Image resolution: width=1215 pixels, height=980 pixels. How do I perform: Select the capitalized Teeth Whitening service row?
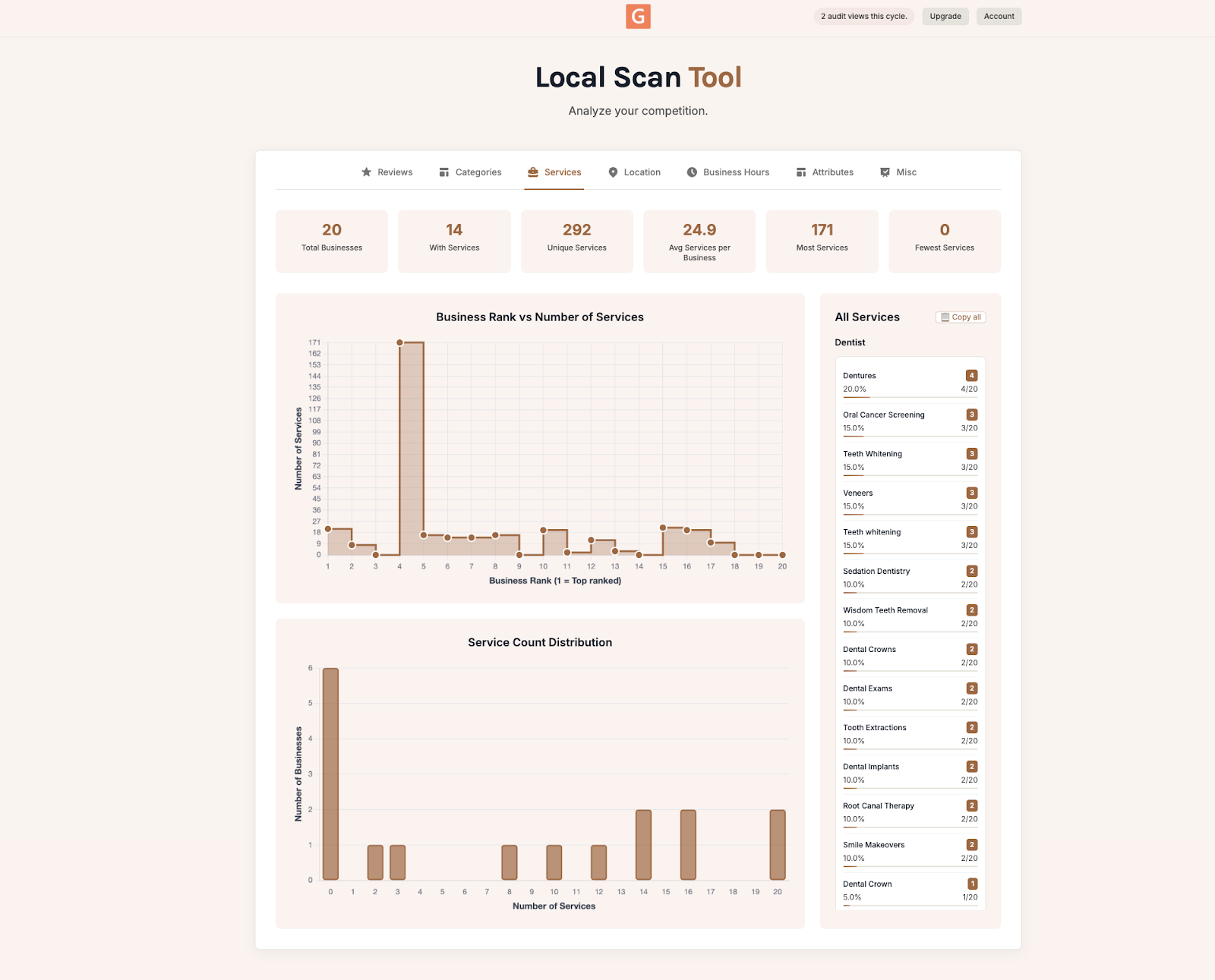pos(910,461)
